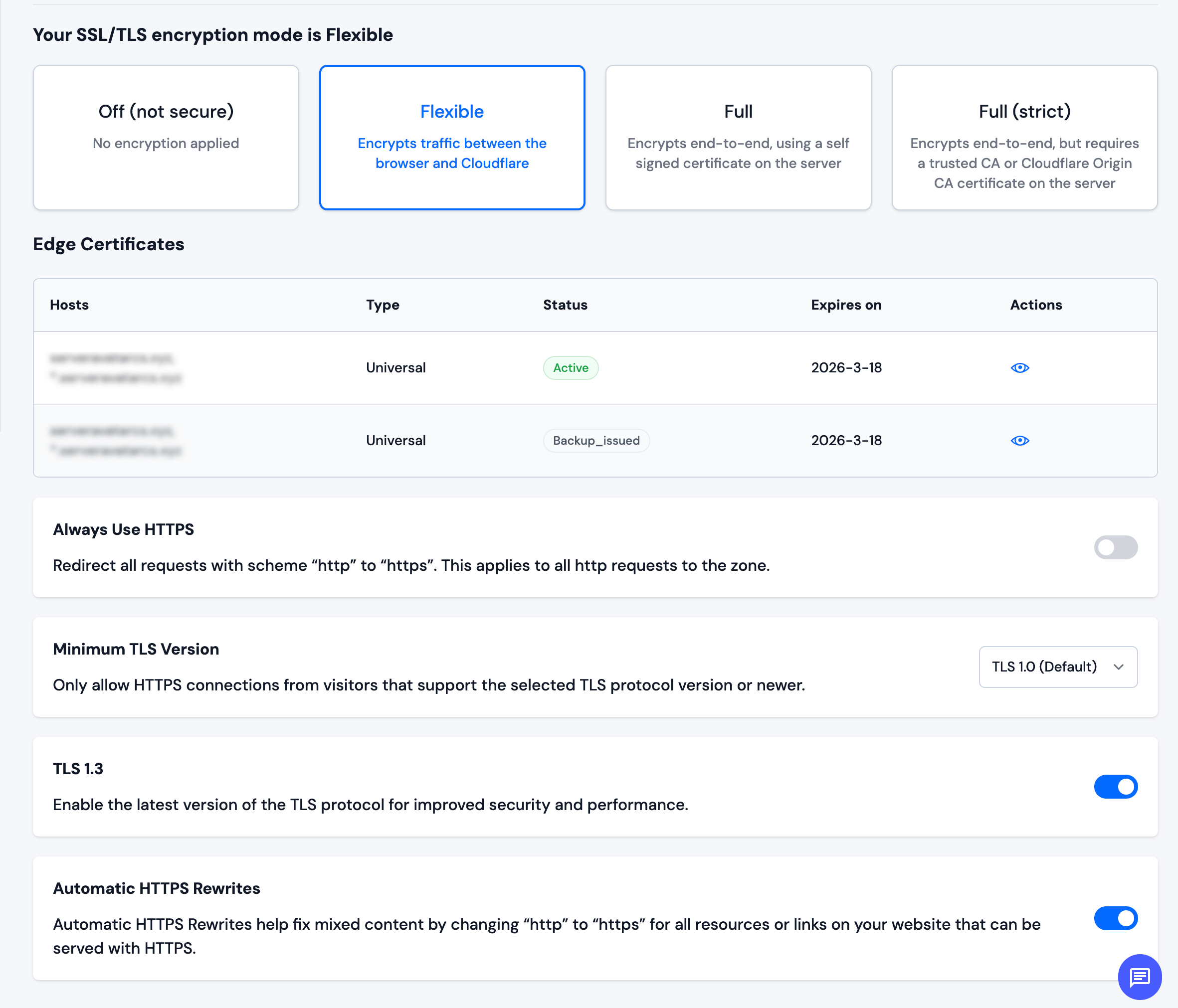The height and width of the screenshot is (1008, 1178).
Task: Enable Always Use HTTPS
Action: point(1116,547)
